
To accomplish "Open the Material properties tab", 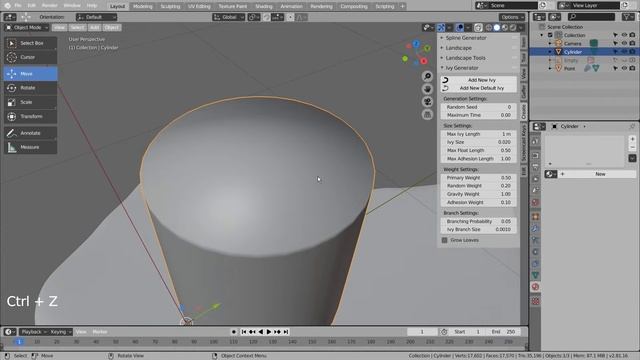I will pos(536,287).
